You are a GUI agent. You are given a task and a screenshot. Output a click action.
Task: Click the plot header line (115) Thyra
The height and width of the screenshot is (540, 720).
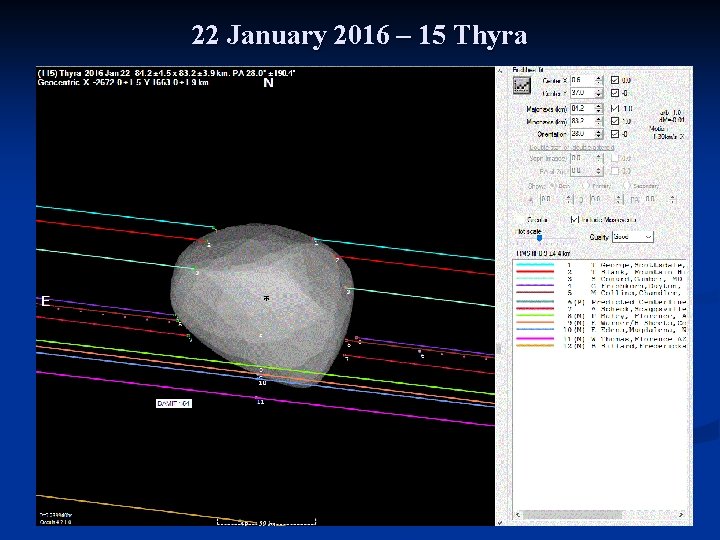pyautogui.click(x=166, y=73)
